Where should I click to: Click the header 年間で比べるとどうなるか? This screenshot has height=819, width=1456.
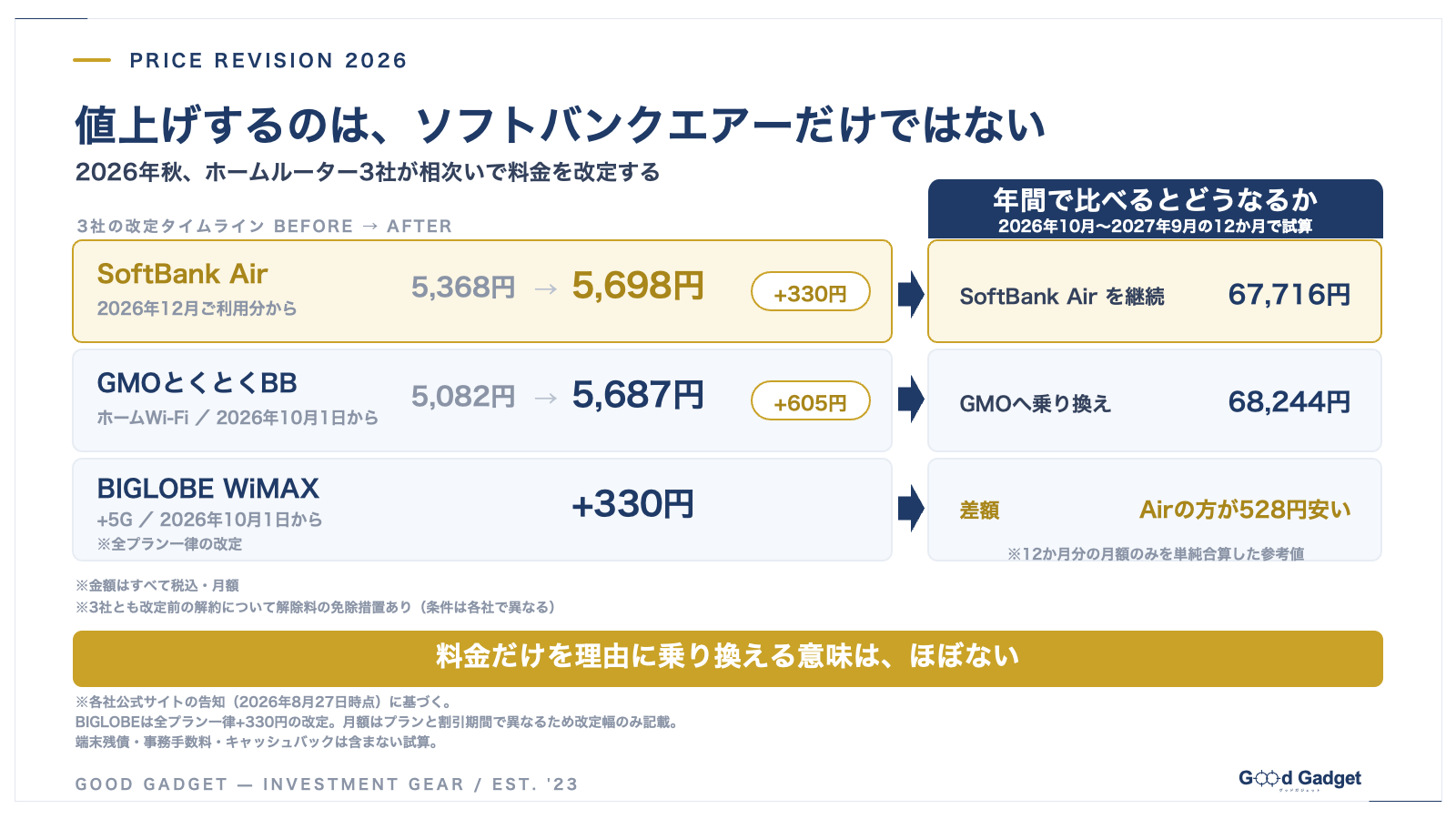(x=1155, y=199)
